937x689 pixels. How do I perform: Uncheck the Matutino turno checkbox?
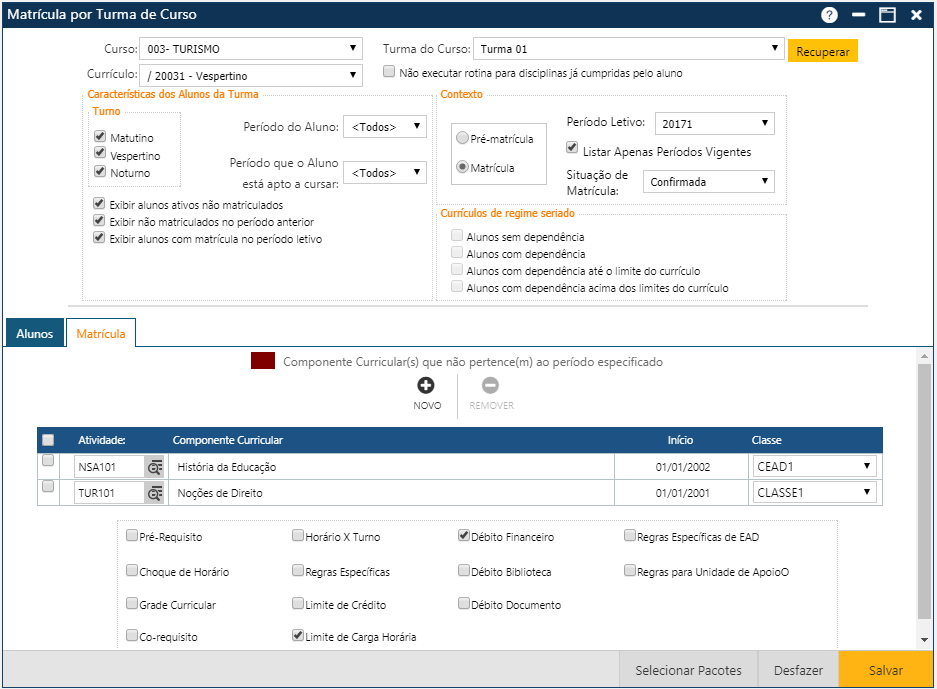pos(100,137)
